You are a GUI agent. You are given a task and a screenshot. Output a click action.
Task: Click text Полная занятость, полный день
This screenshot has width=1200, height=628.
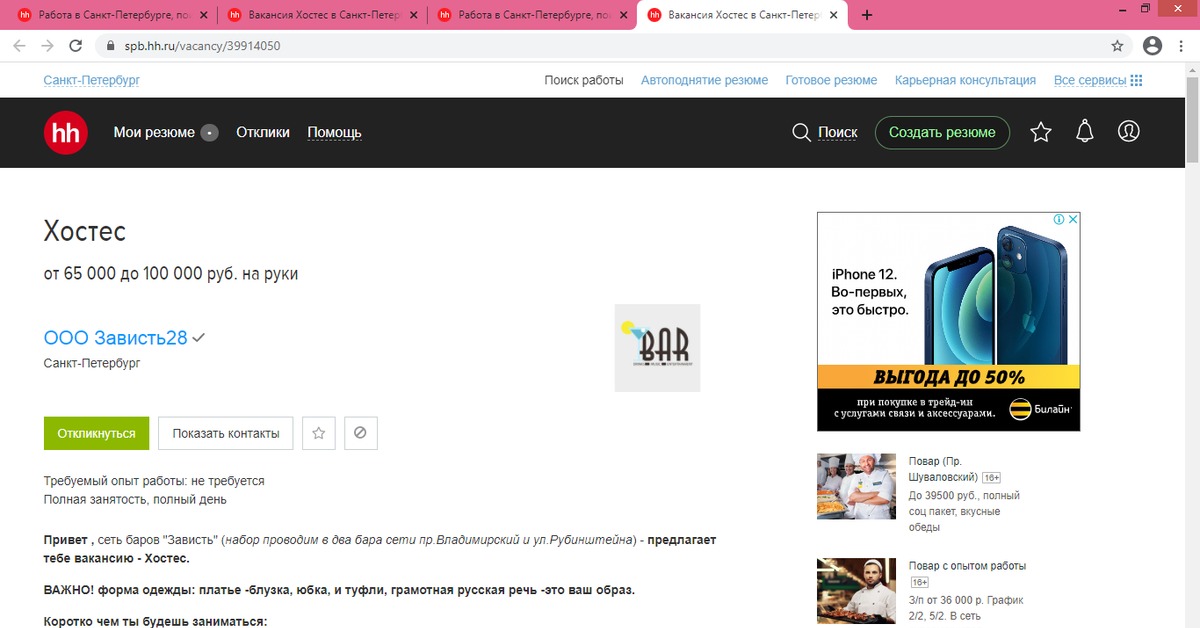[135, 499]
